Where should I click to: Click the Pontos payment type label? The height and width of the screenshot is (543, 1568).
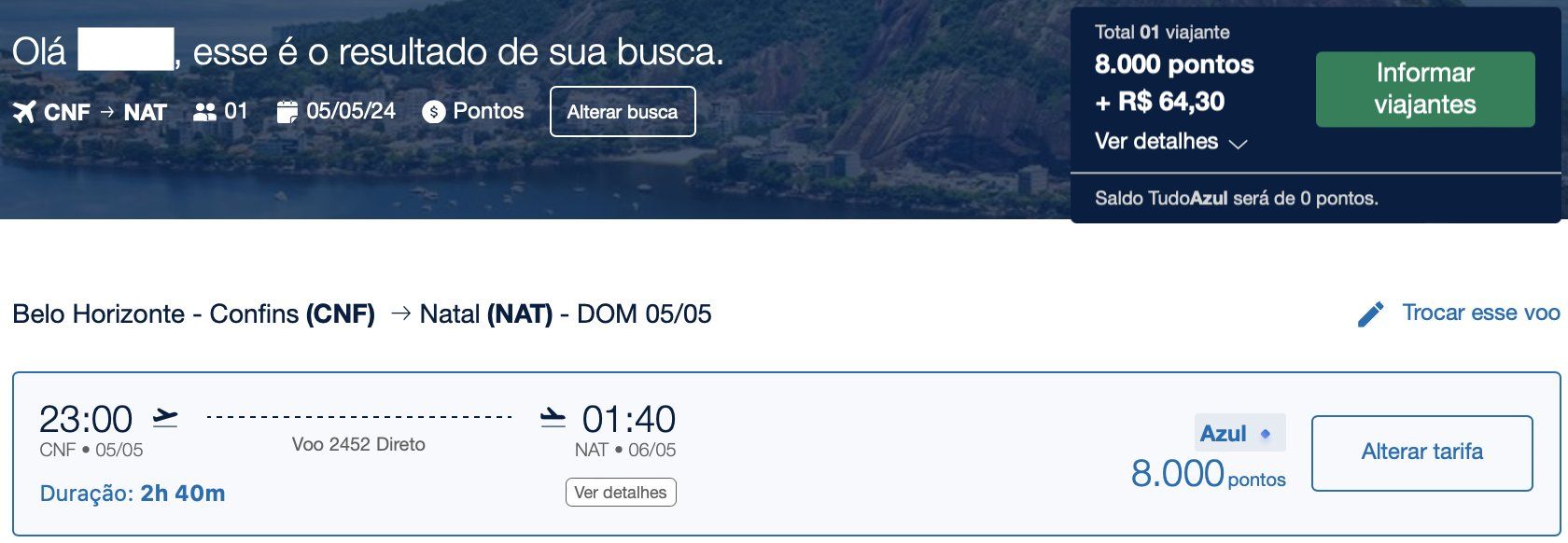coord(488,111)
